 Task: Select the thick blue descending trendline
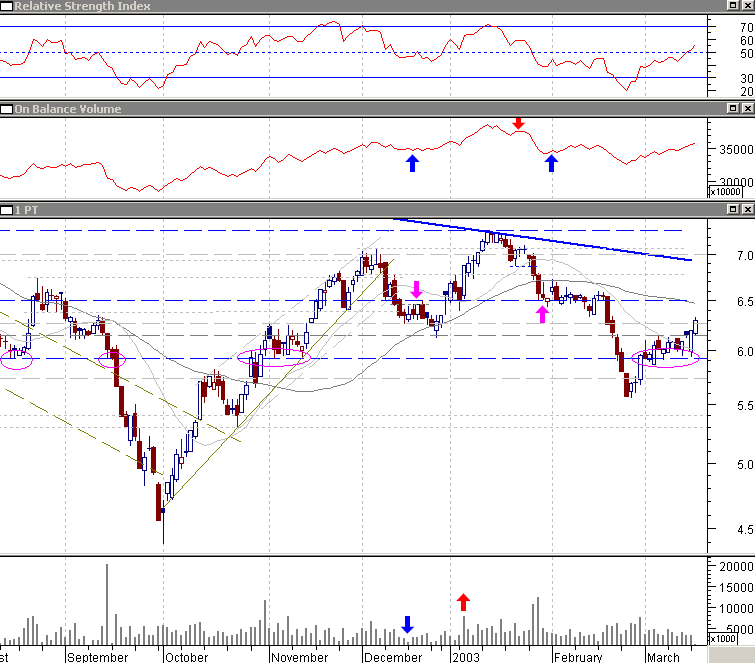542,239
